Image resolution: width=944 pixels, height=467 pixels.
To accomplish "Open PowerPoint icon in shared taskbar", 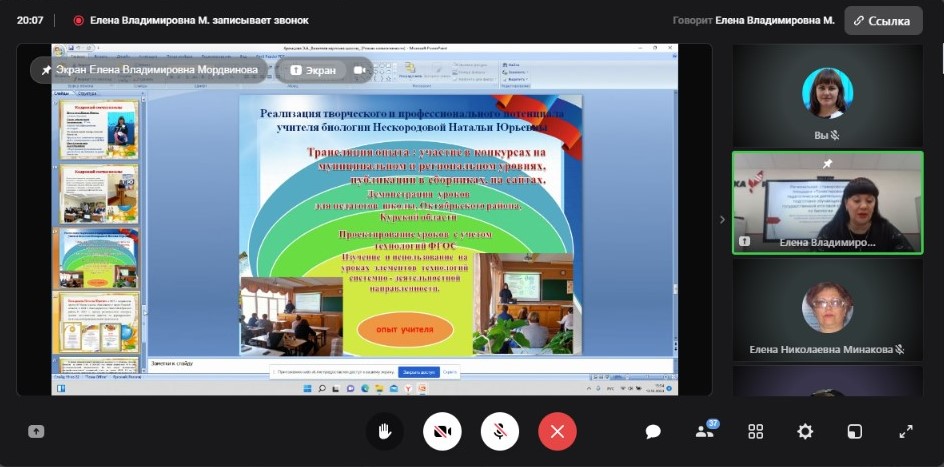I will pyautogui.click(x=423, y=389).
